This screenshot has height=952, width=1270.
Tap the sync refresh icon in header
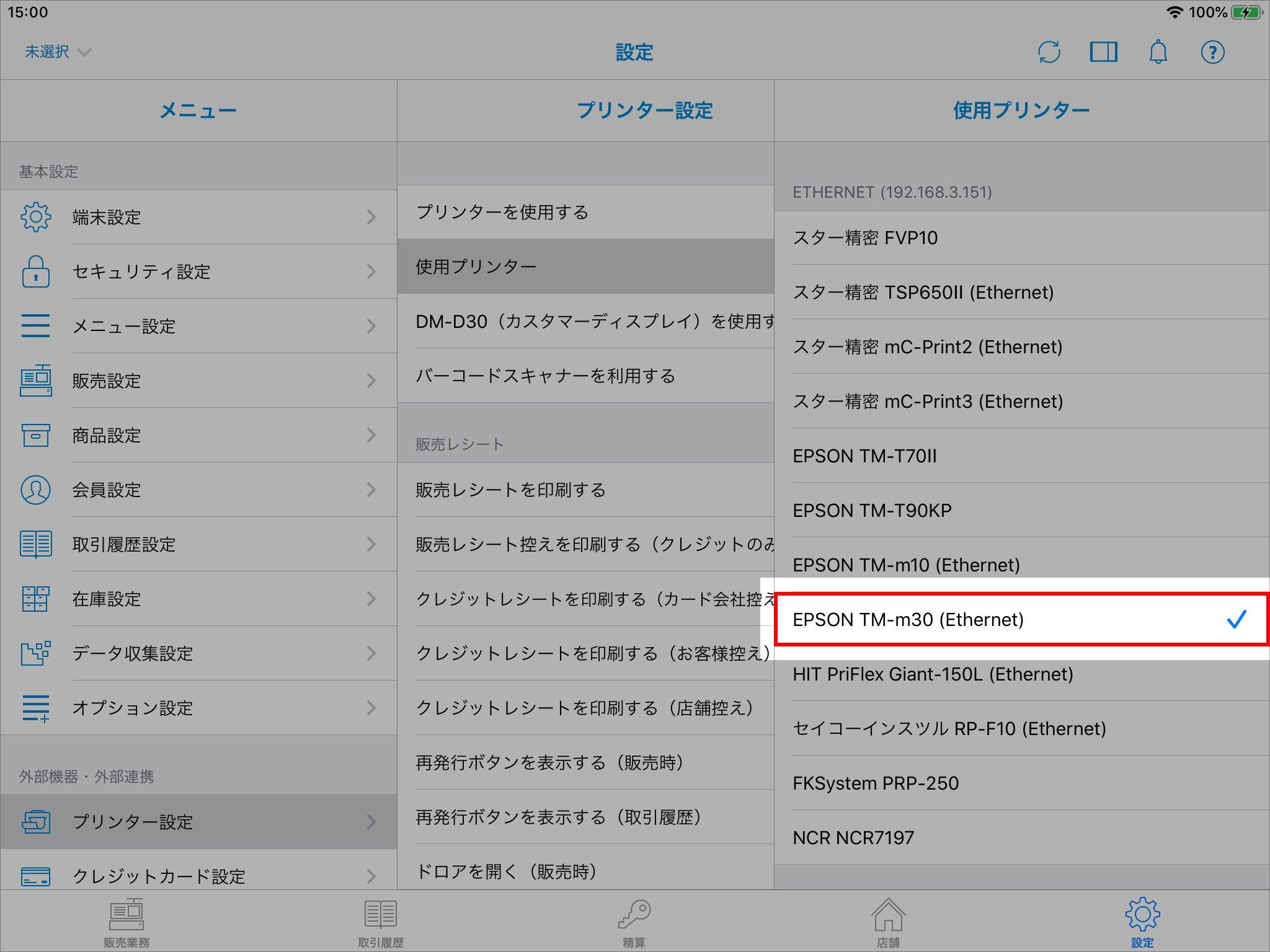pyautogui.click(x=1049, y=52)
